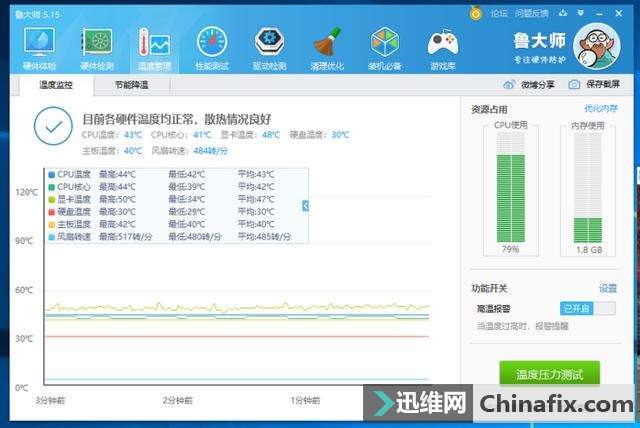Click the gold medal icon in title bar
This screenshot has height=428, width=640.
476,13
